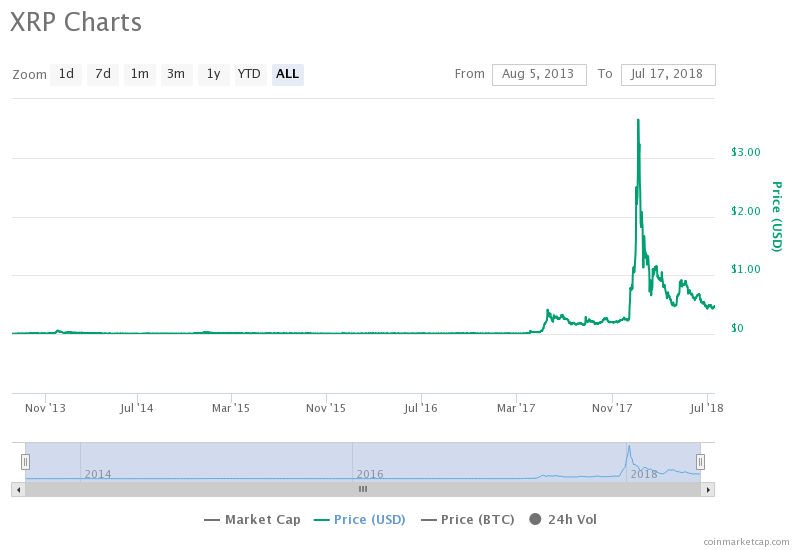Click the $2.00 axis label
This screenshot has height=550, width=800.
coord(745,211)
